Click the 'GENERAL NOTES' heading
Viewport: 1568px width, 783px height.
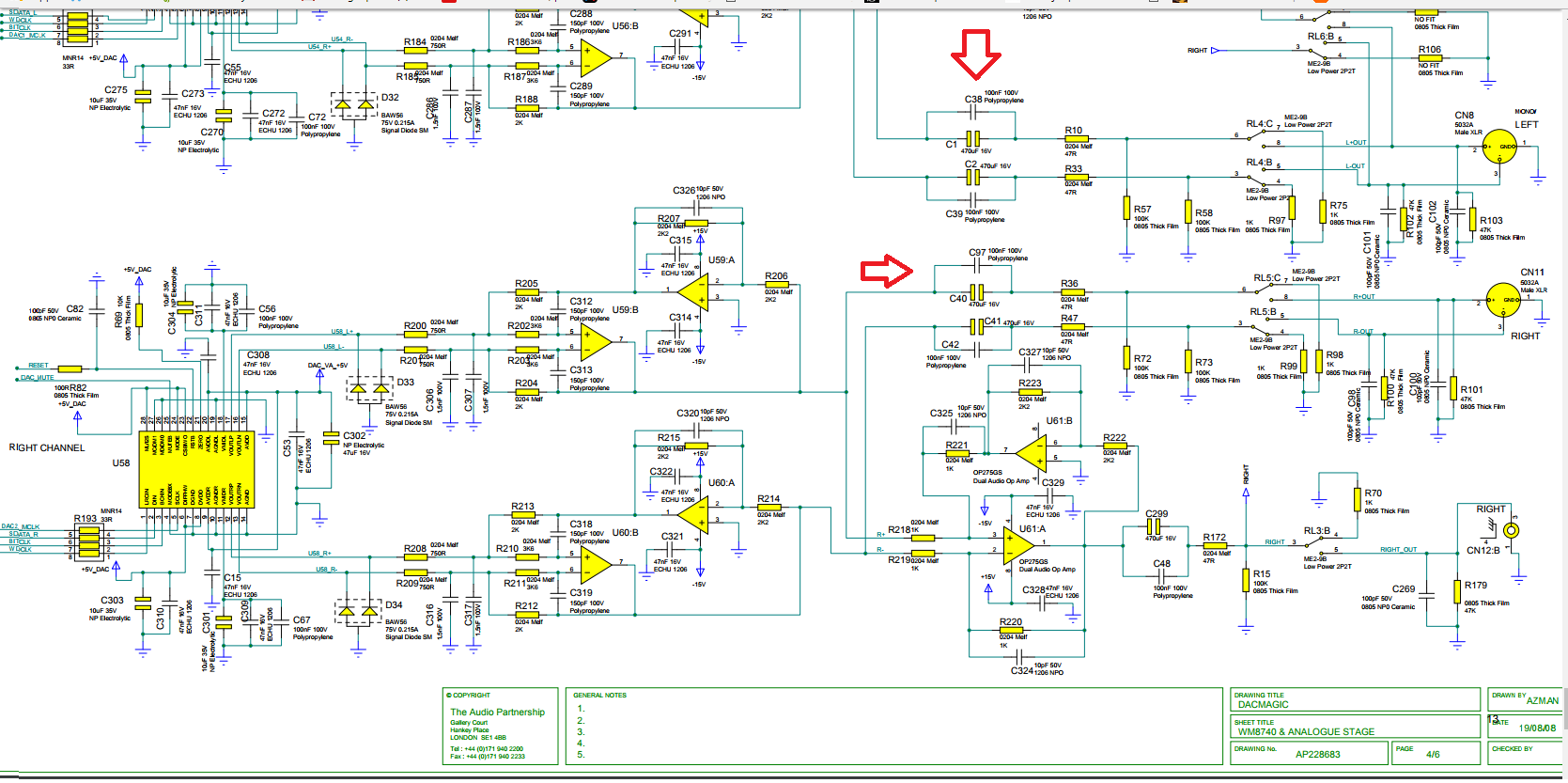pyautogui.click(x=599, y=696)
